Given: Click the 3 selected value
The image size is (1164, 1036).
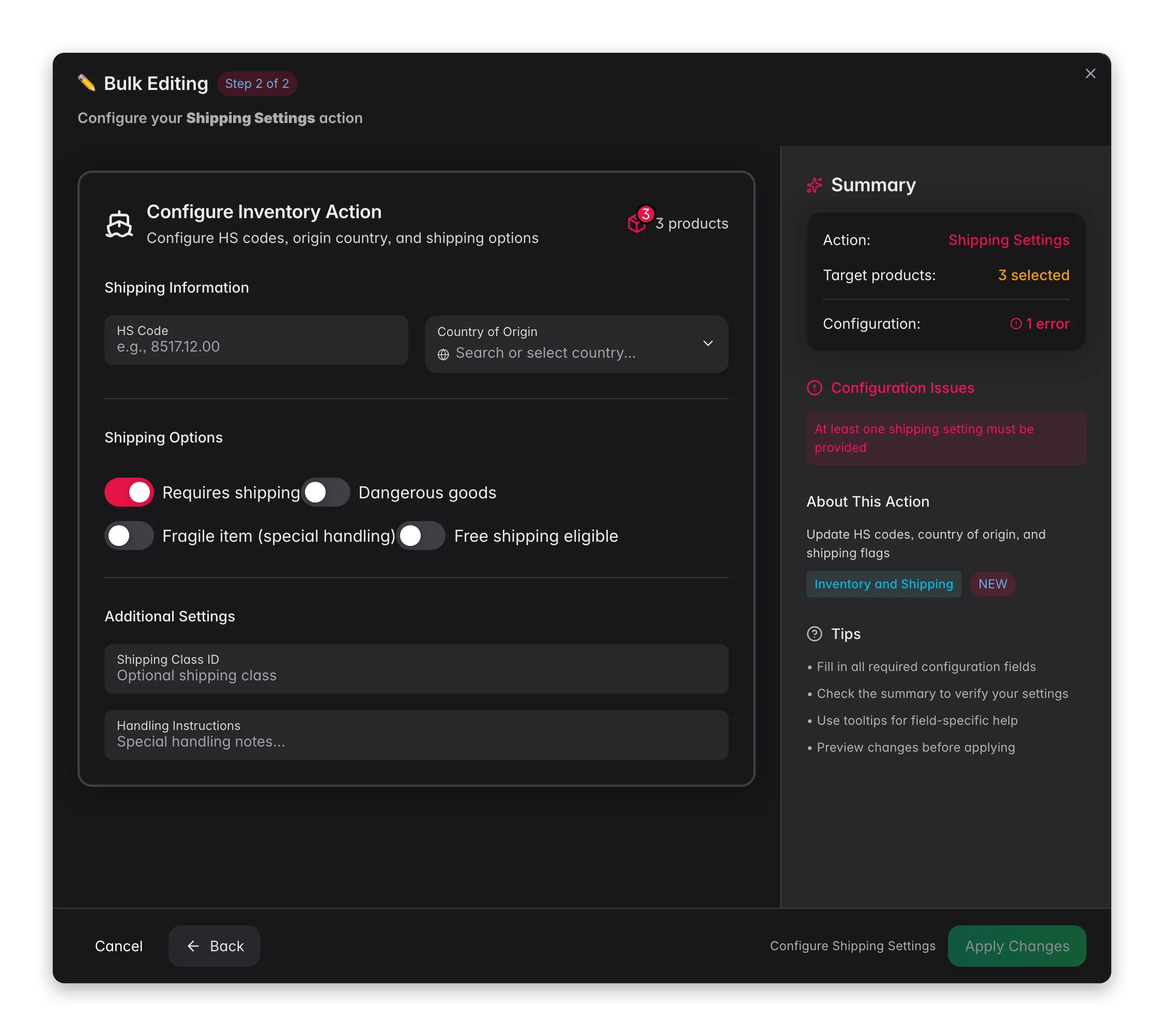Looking at the screenshot, I should point(1034,275).
